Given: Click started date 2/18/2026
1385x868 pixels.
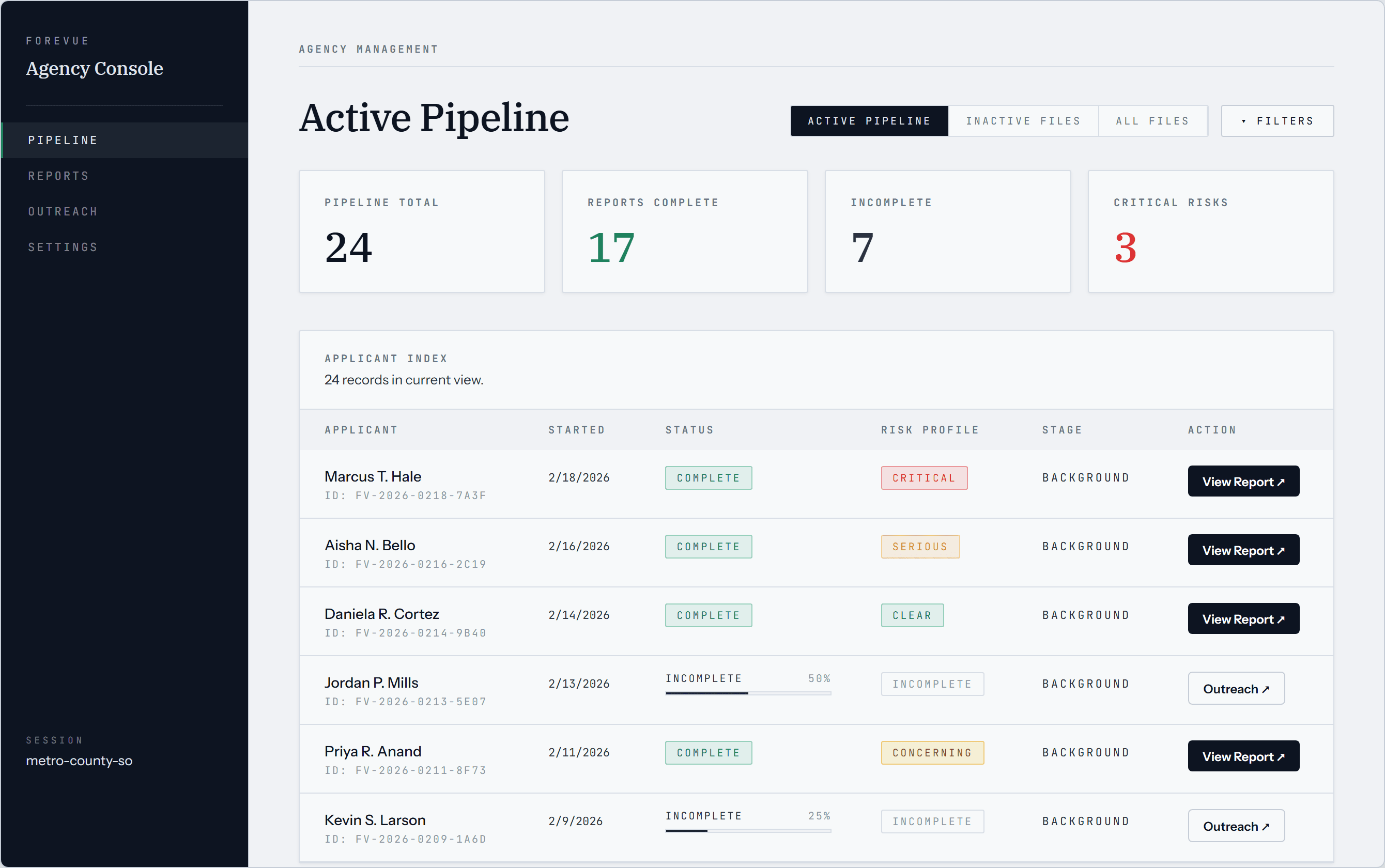Looking at the screenshot, I should click(579, 477).
